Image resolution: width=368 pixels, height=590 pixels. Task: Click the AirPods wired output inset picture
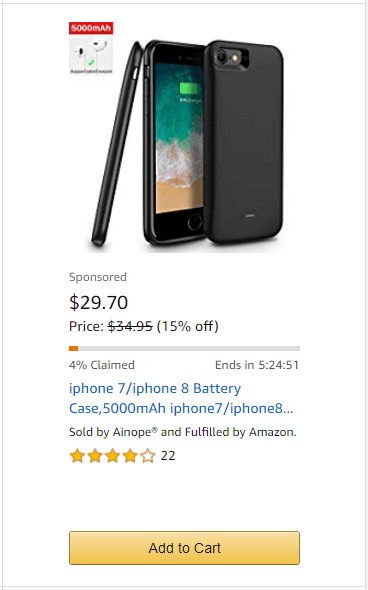coord(91,55)
